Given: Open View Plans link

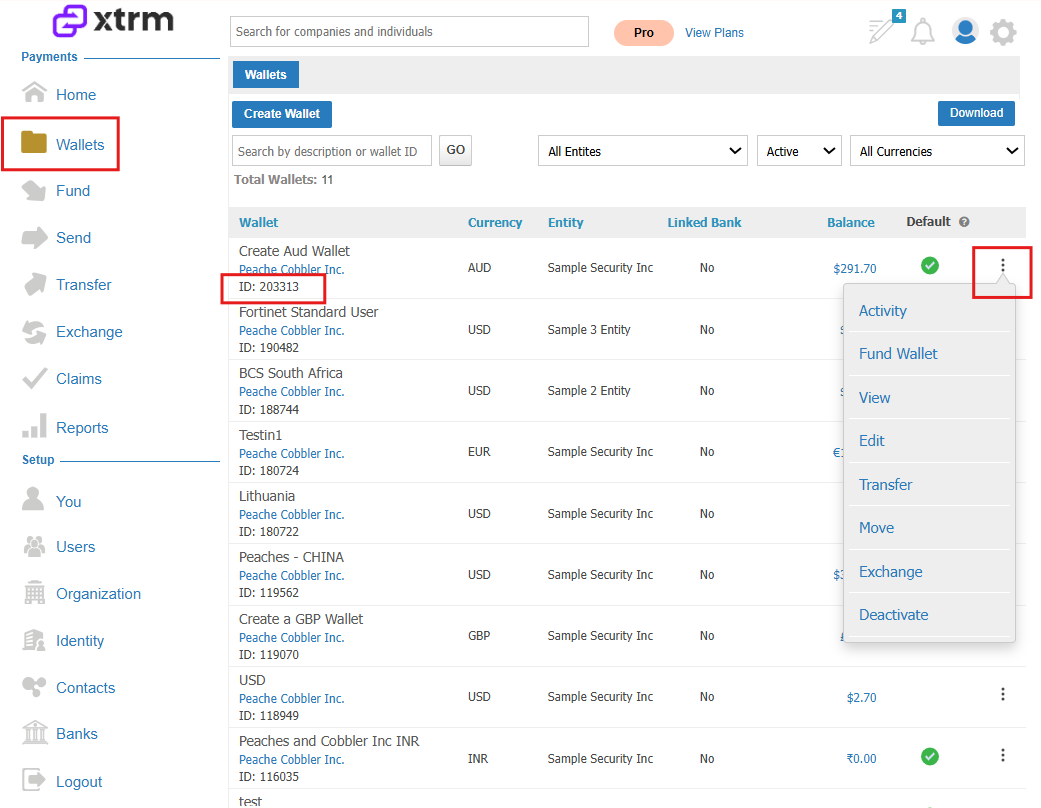Looking at the screenshot, I should tap(714, 33).
